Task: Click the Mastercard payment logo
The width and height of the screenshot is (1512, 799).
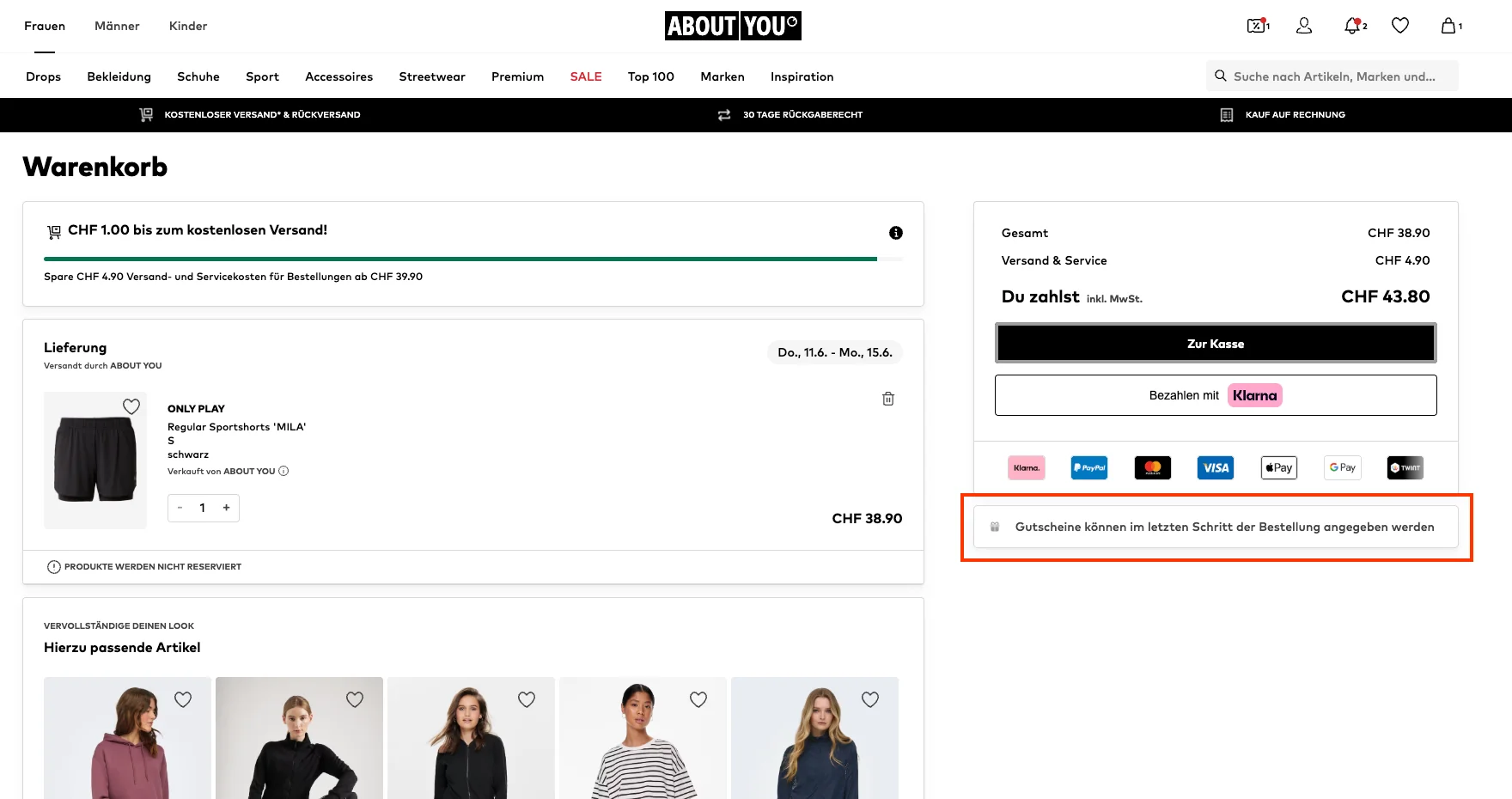Action: tap(1153, 468)
